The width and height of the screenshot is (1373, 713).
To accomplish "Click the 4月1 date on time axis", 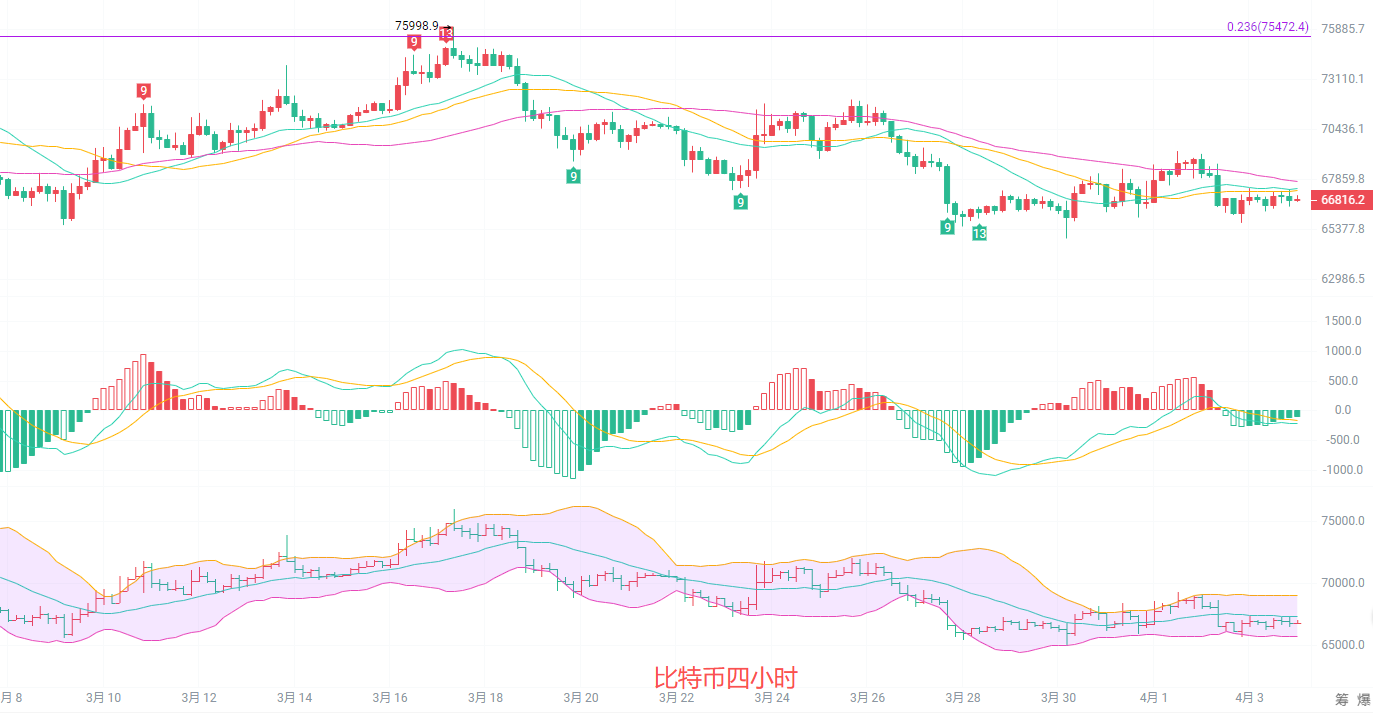I will [1153, 697].
